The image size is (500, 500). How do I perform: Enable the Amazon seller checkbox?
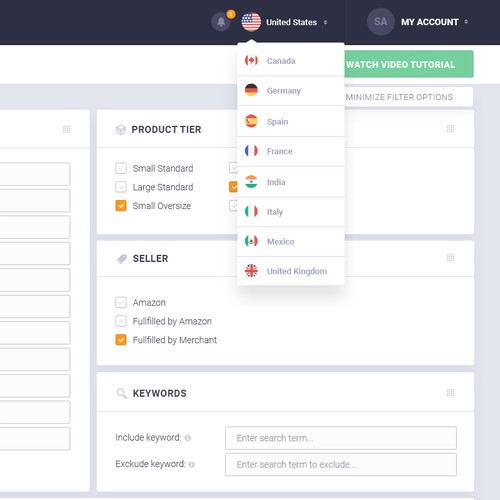pos(121,302)
